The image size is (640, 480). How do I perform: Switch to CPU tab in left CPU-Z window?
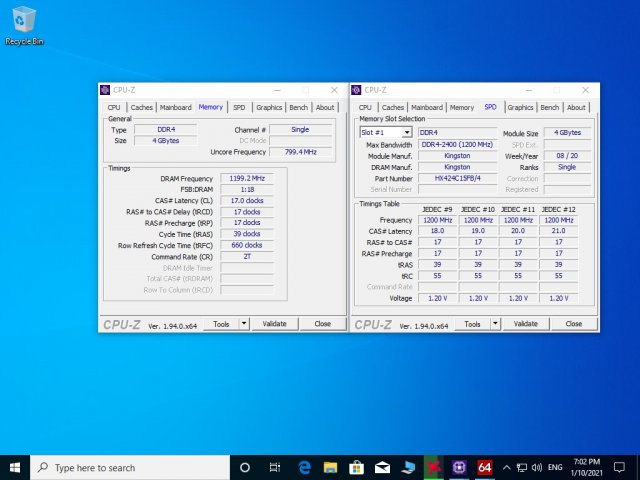tap(114, 107)
